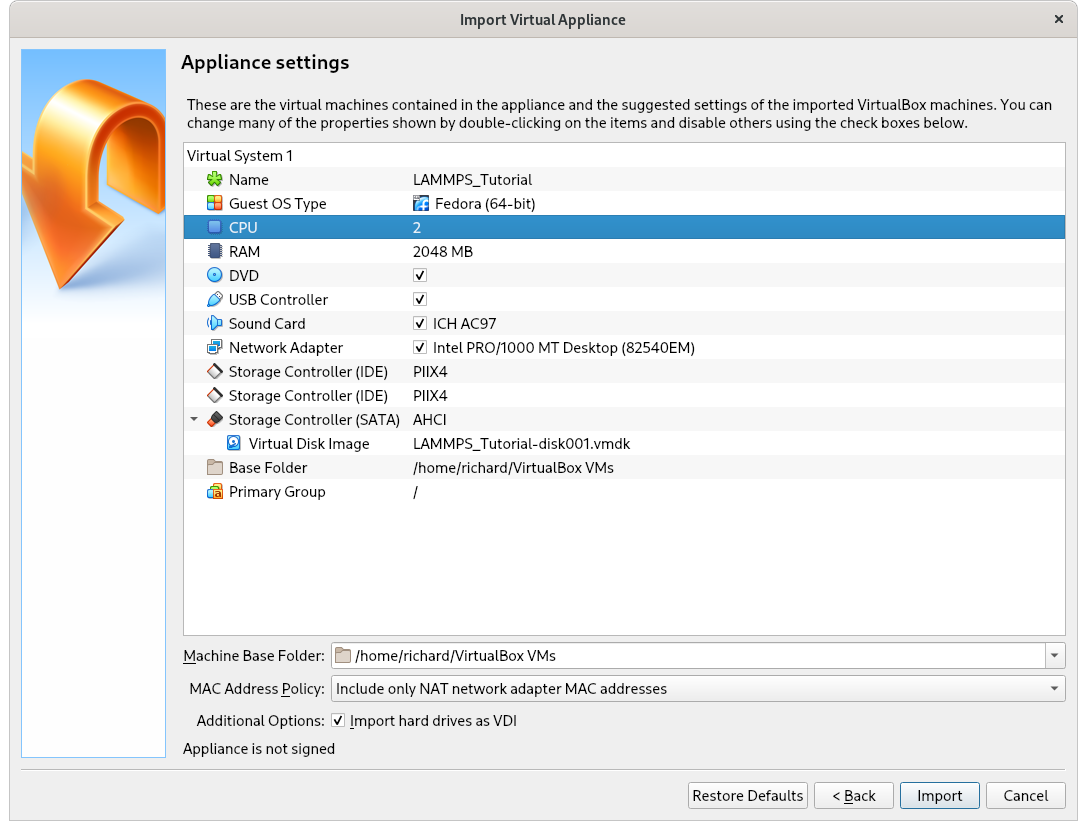The height and width of the screenshot is (830, 1087).
Task: Select the 2048 MB RAM value
Action: pos(443,251)
